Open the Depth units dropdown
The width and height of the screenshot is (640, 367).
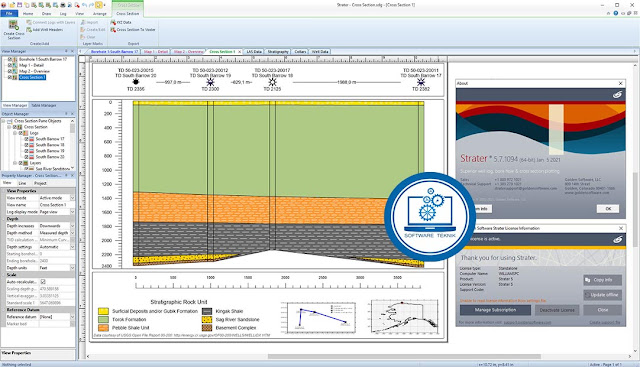coord(72,268)
